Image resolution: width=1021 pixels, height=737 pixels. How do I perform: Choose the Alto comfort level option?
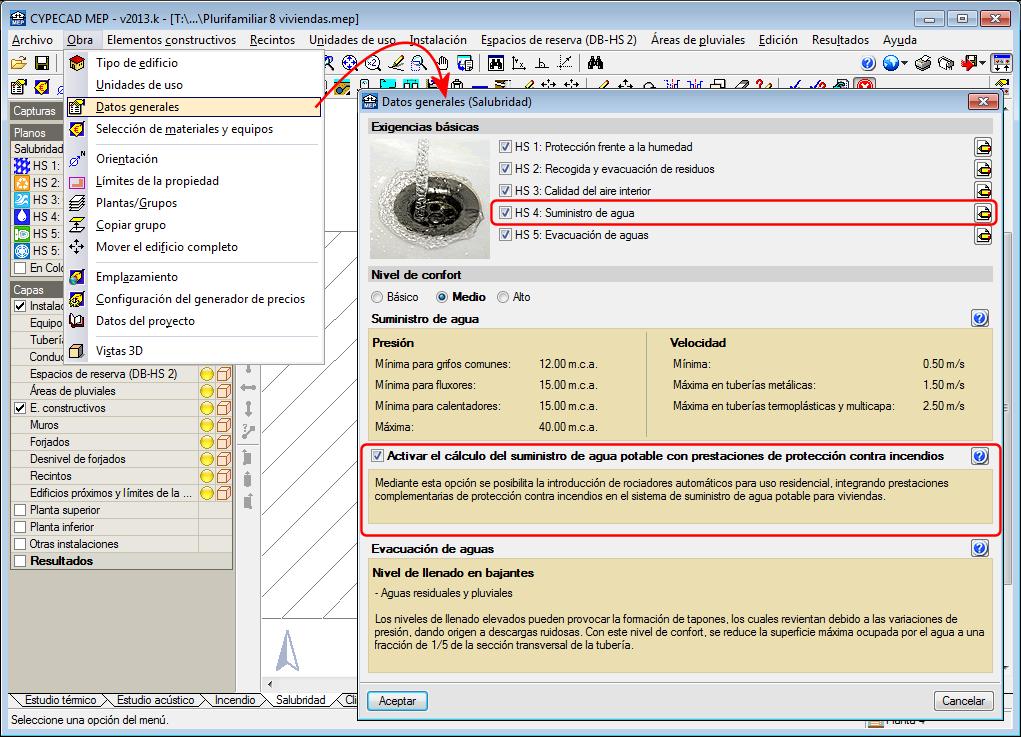[503, 297]
